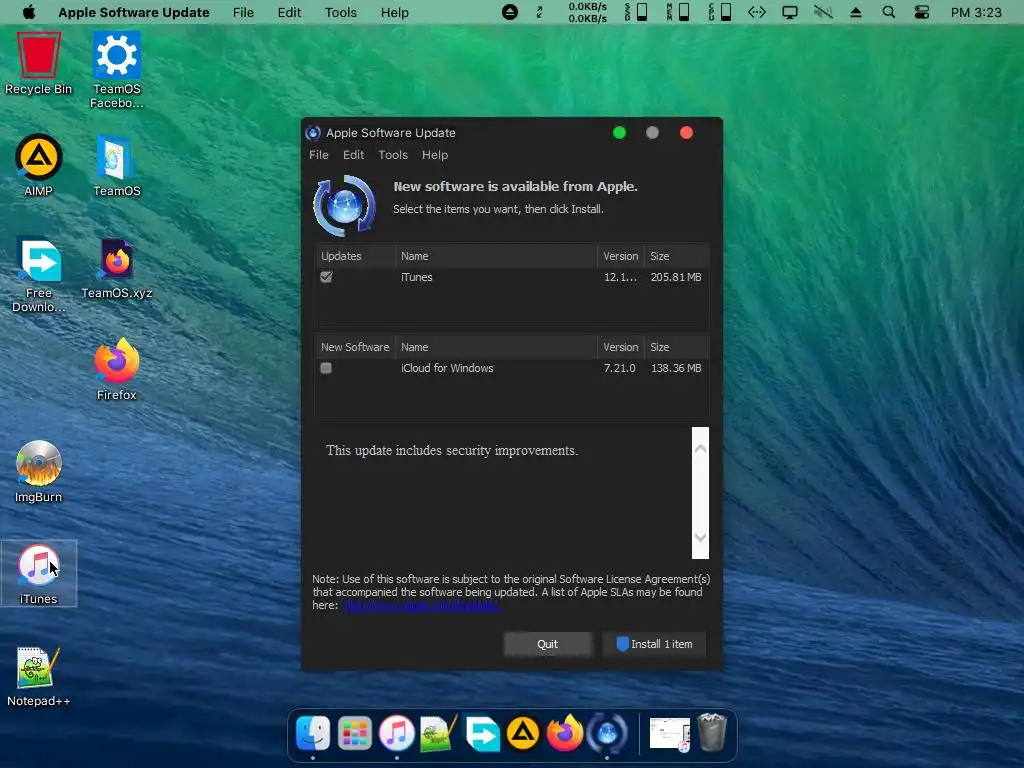Open Free Download Manager in the dock
Viewport: 1024px width, 768px height.
pos(482,733)
